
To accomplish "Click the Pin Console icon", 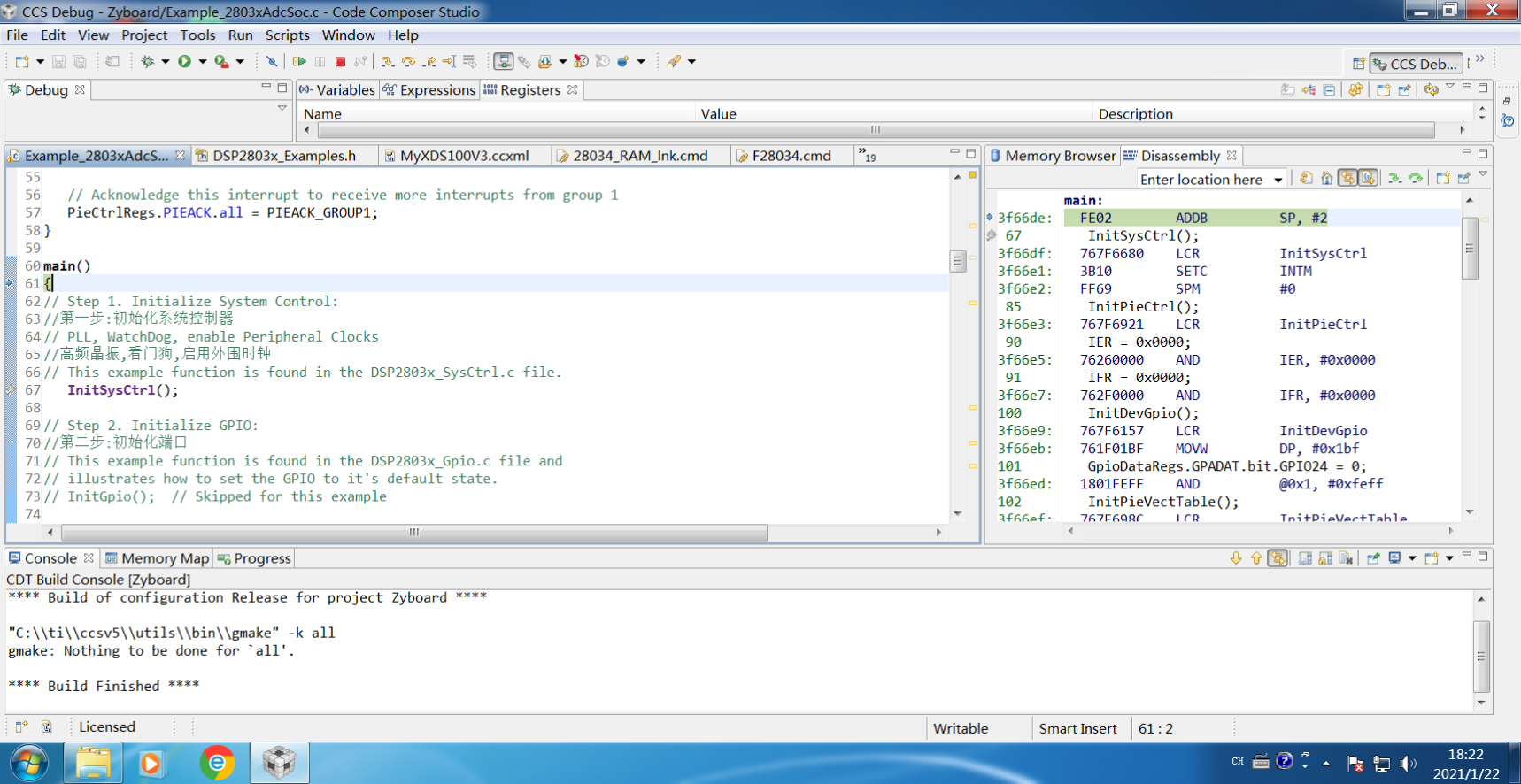I will 1373,558.
